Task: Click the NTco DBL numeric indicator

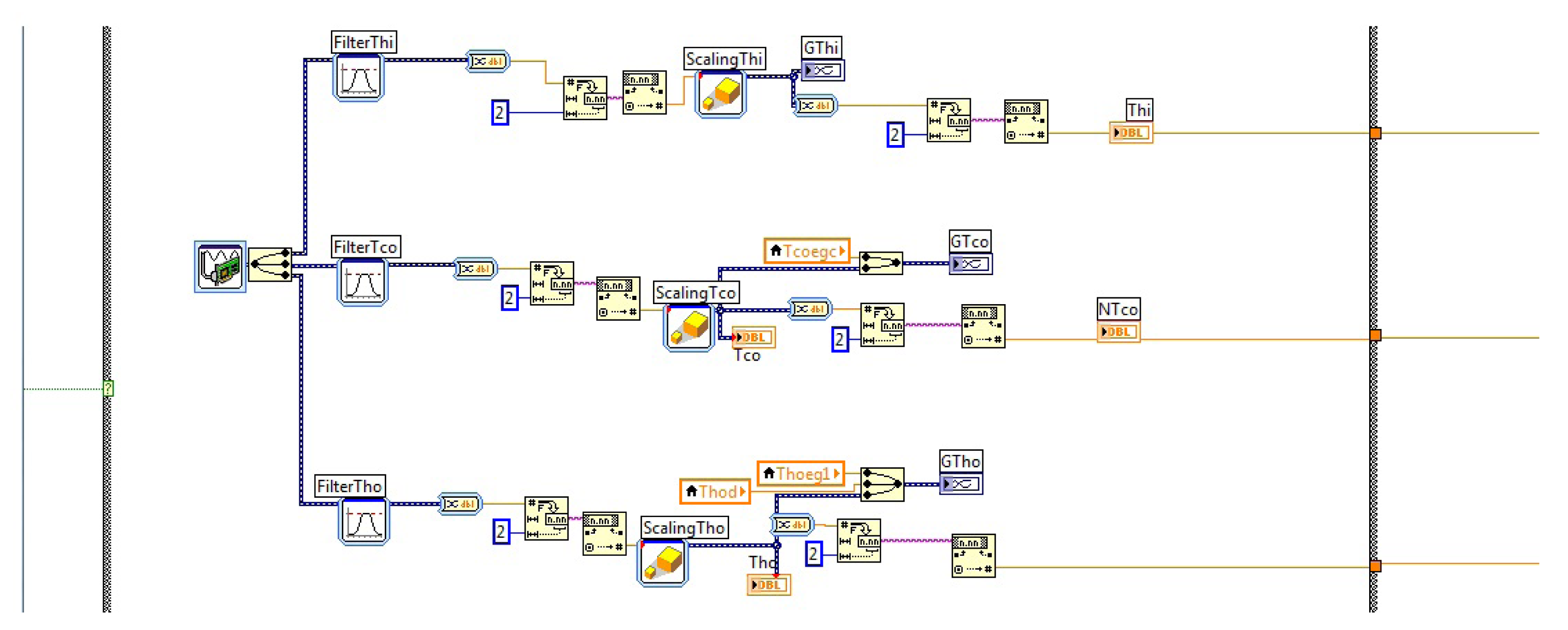Action: point(1118,332)
